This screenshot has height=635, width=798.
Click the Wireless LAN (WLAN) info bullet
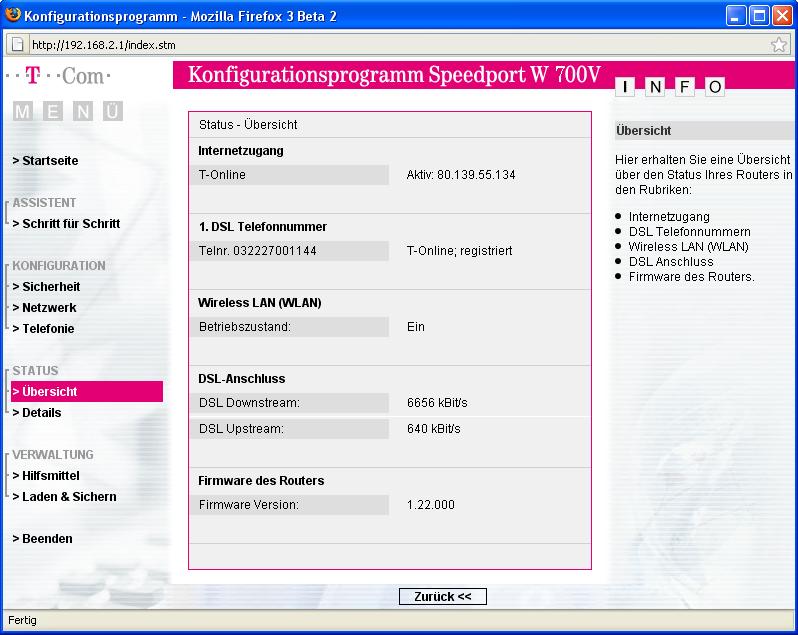tap(689, 247)
